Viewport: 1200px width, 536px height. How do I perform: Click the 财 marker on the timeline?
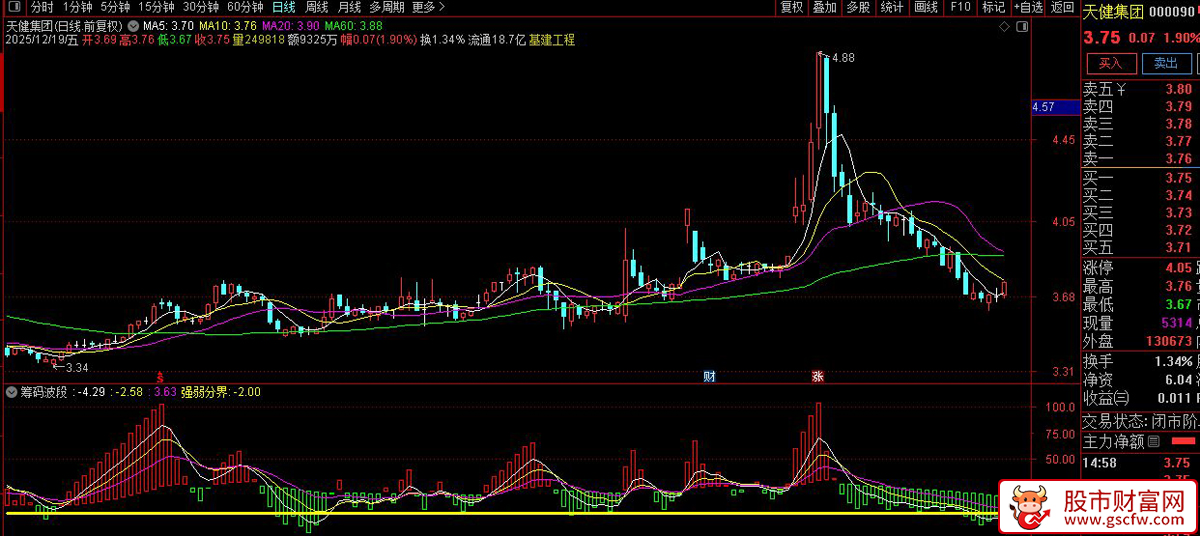pyautogui.click(x=709, y=377)
